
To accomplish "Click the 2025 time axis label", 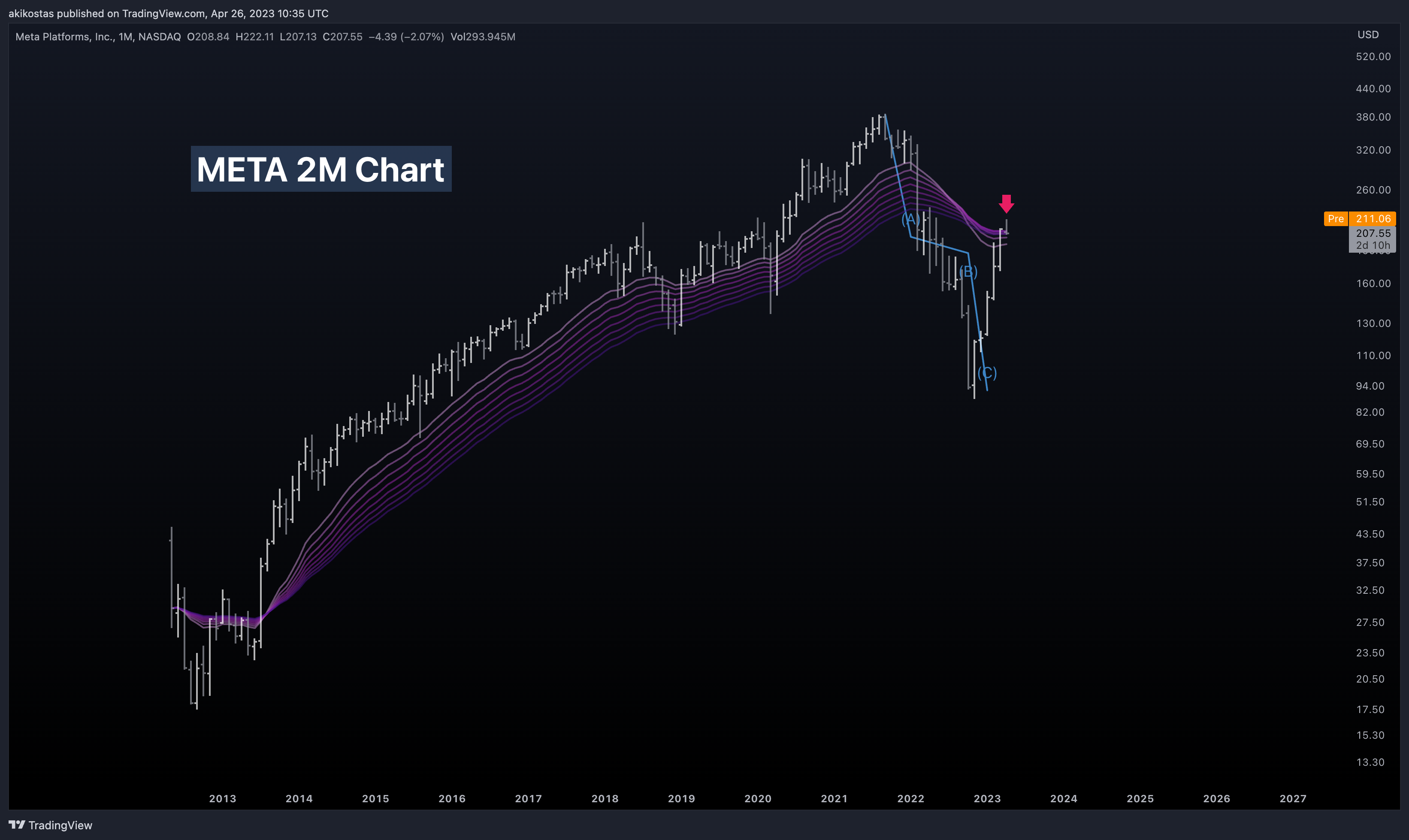I will point(1140,798).
